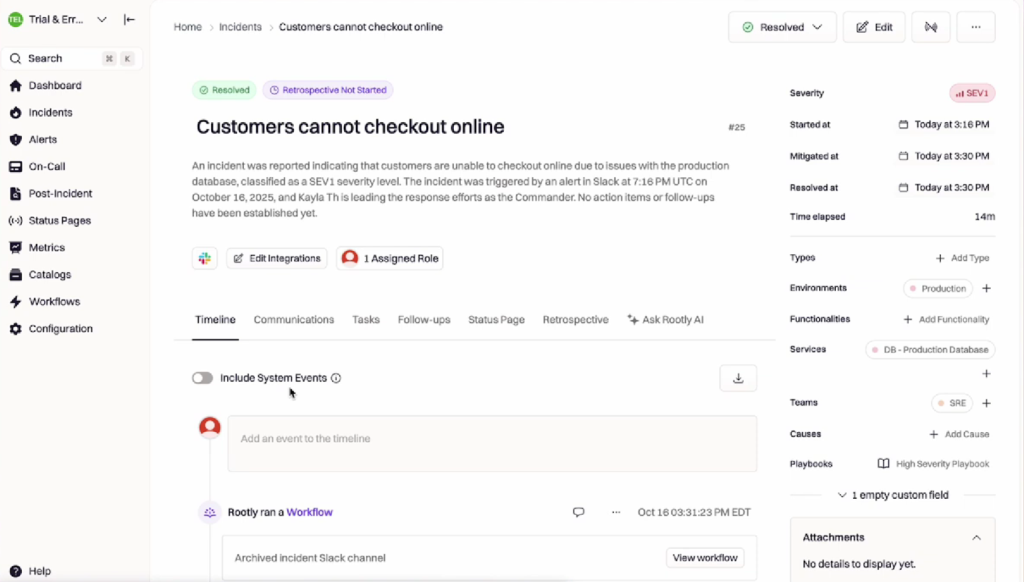This screenshot has width=1024, height=582.
Task: Expand the 1 empty custom field section
Action: (x=893, y=494)
